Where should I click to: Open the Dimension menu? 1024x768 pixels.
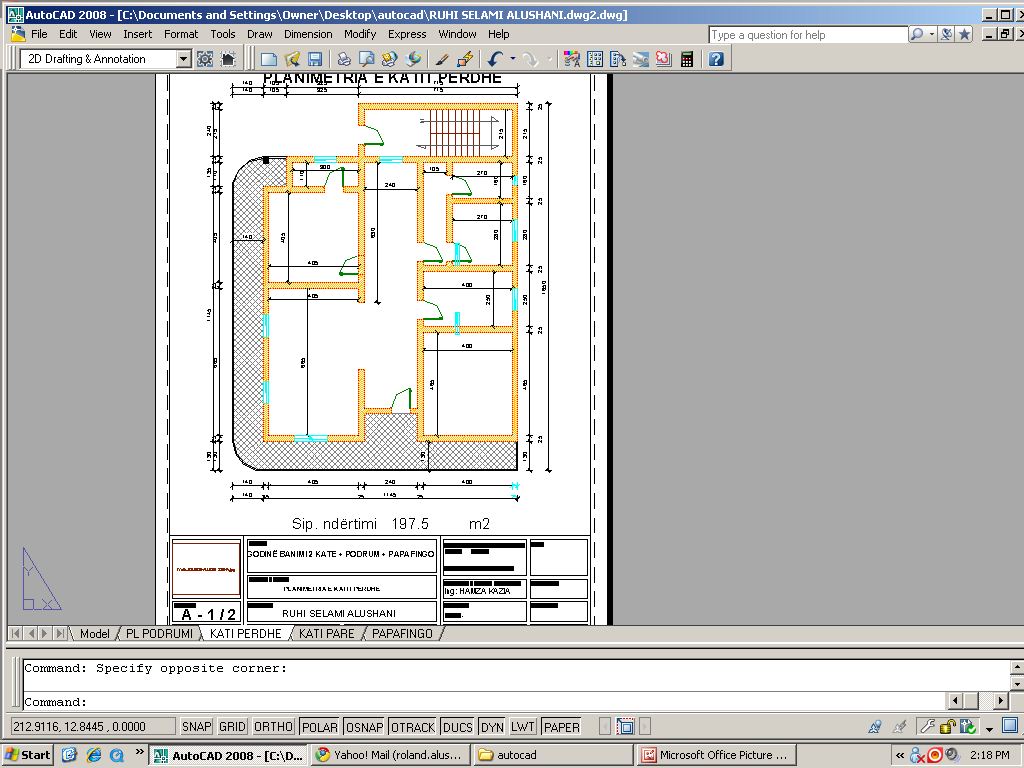308,34
